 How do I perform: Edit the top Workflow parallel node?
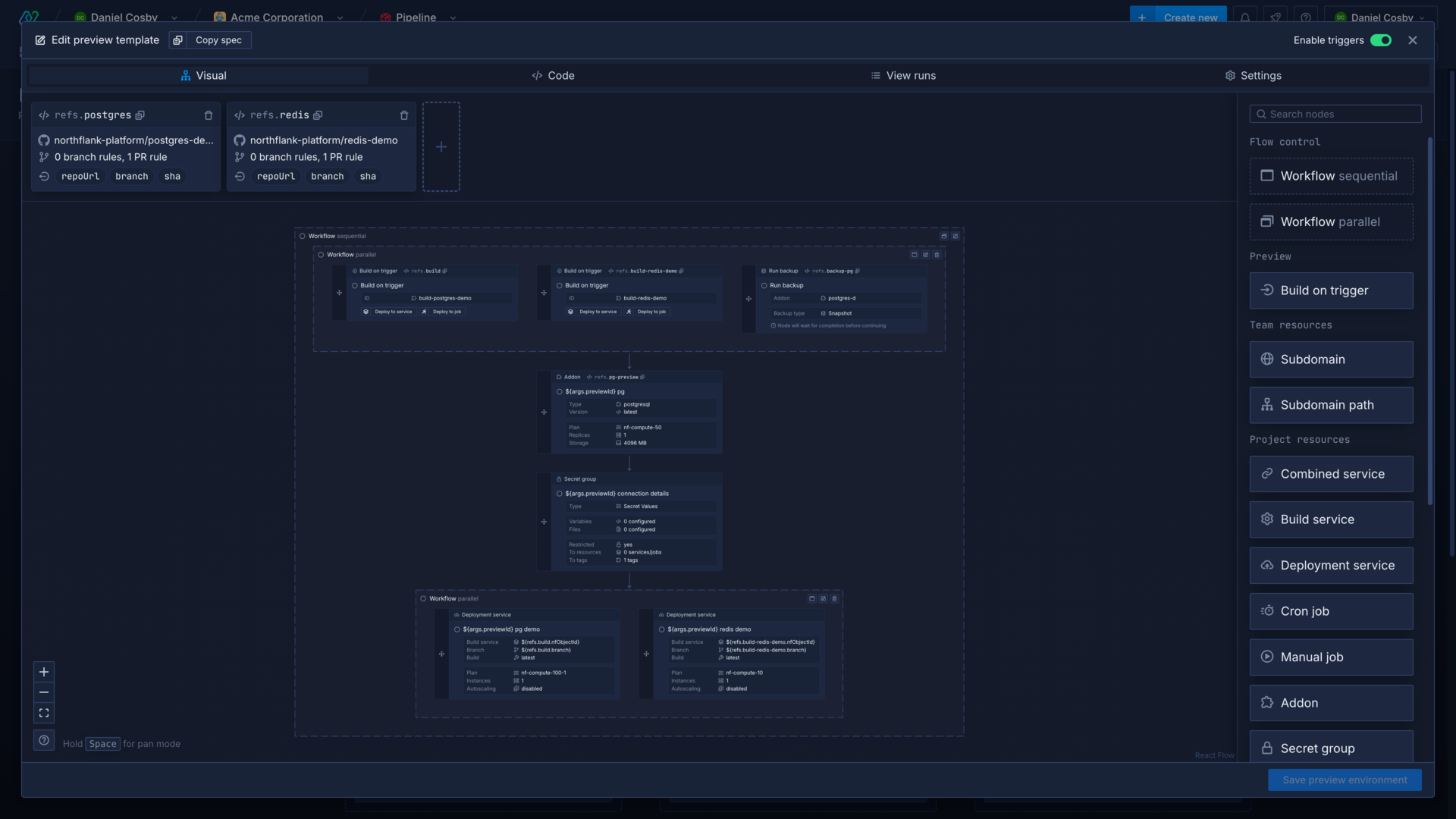(x=925, y=255)
